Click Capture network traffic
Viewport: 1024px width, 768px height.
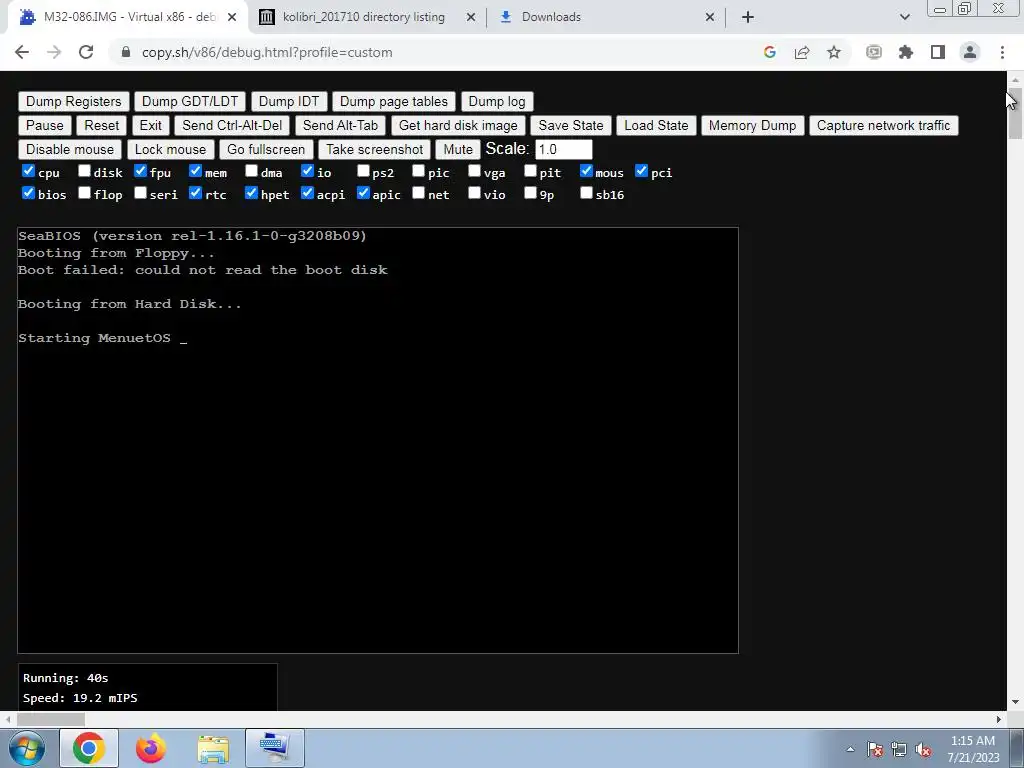[884, 125]
